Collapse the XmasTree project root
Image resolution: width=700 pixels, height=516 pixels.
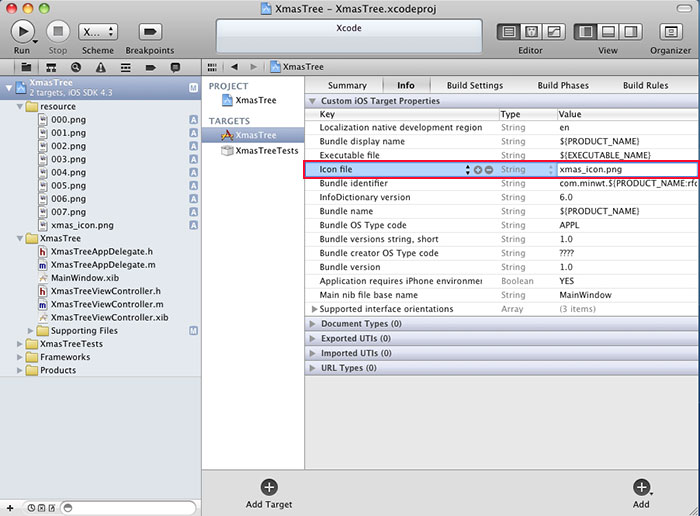[8, 88]
